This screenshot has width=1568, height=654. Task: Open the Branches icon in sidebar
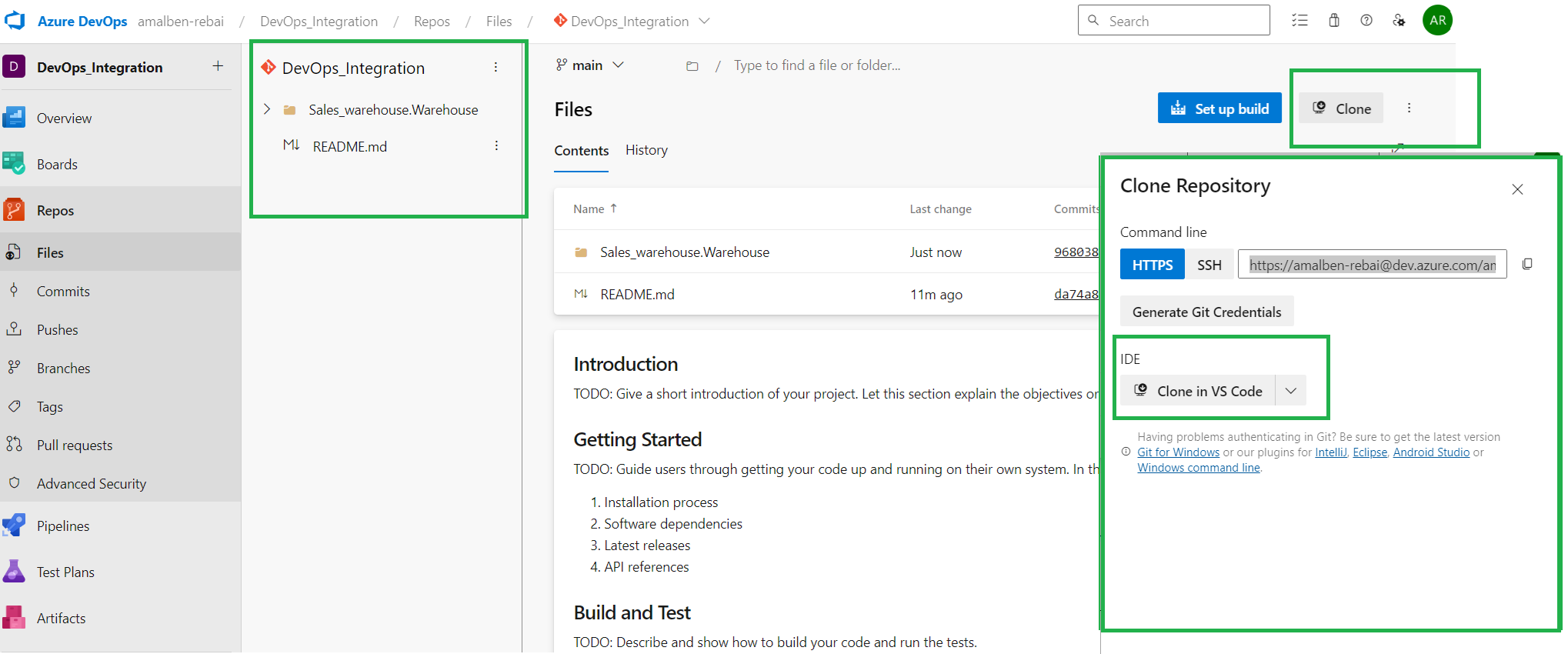[14, 368]
